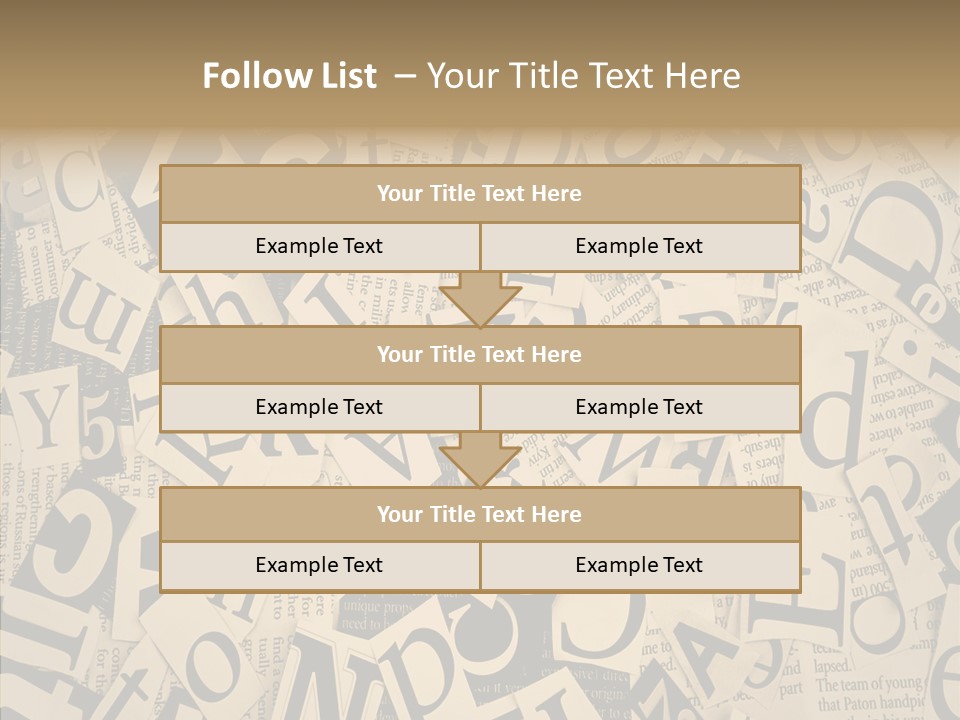Click the bold "Follow List" heading text
Image resolution: width=960 pixels, height=720 pixels.
289,76
